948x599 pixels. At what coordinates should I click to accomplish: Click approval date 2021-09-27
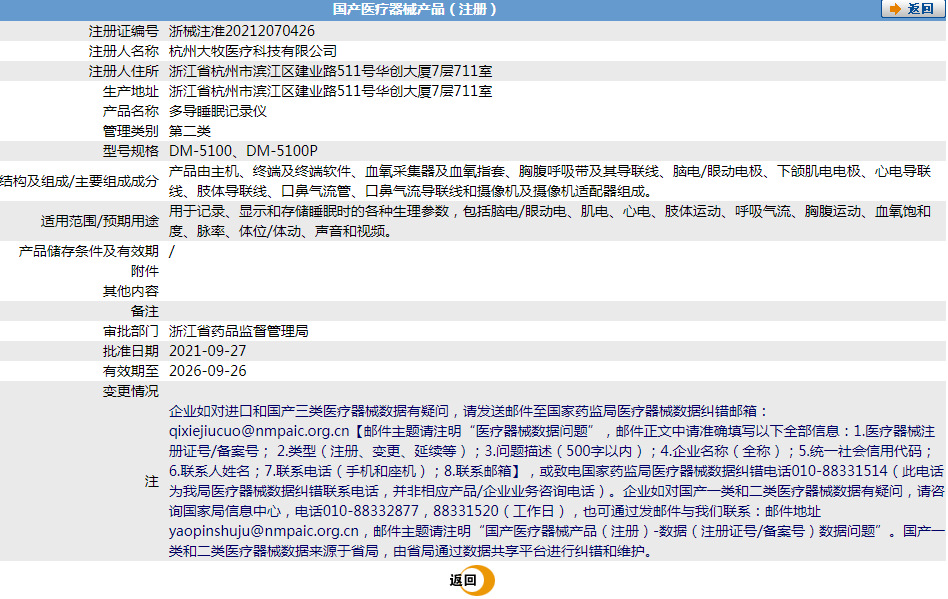[x=207, y=351]
